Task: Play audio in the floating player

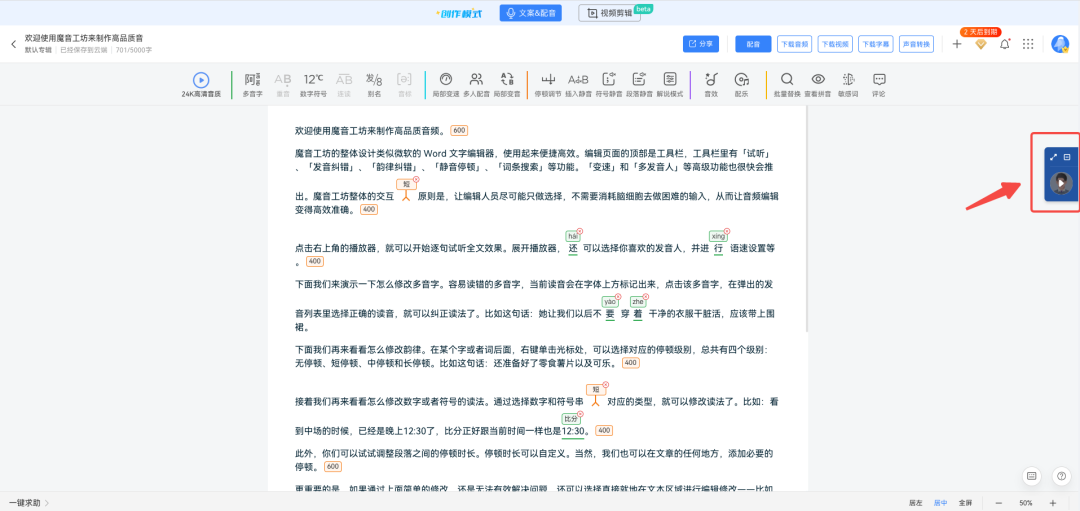Action: coord(1061,183)
